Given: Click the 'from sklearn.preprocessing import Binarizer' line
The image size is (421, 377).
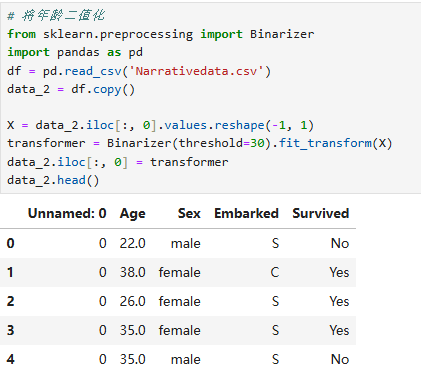Looking at the screenshot, I should [161, 34].
